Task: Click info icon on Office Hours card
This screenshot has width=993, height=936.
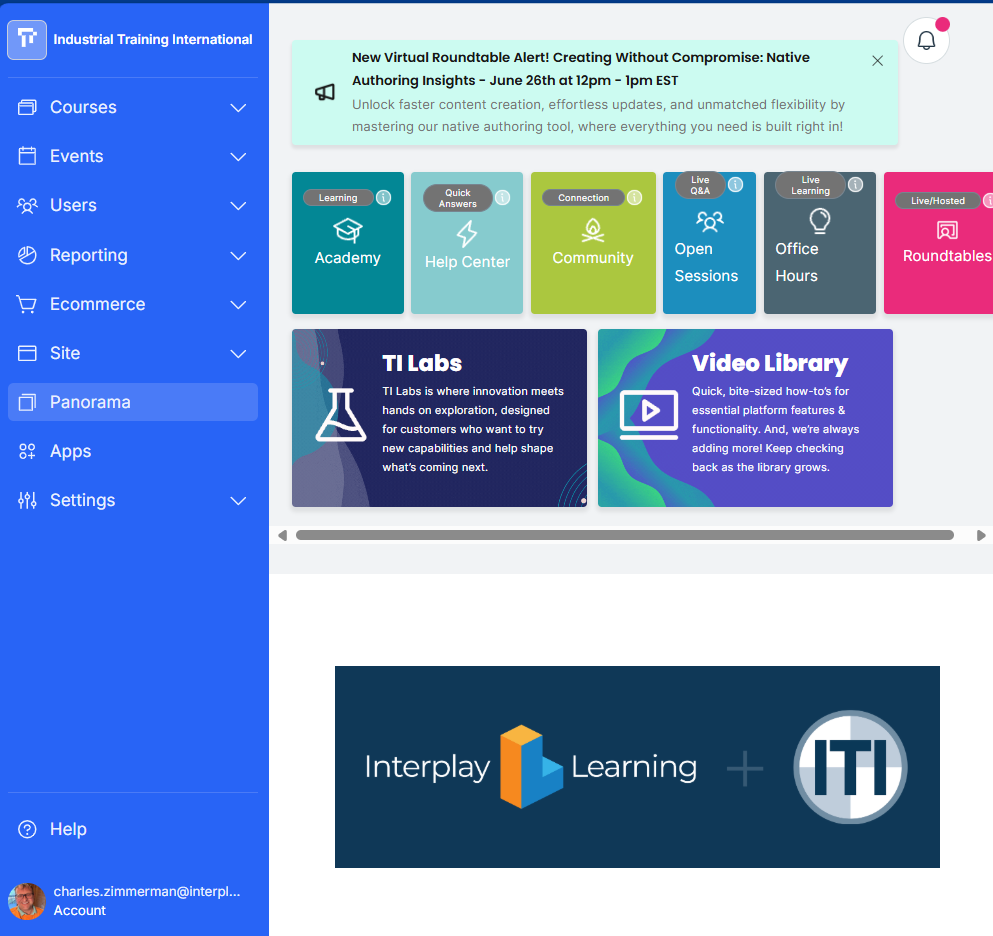Action: pos(855,184)
